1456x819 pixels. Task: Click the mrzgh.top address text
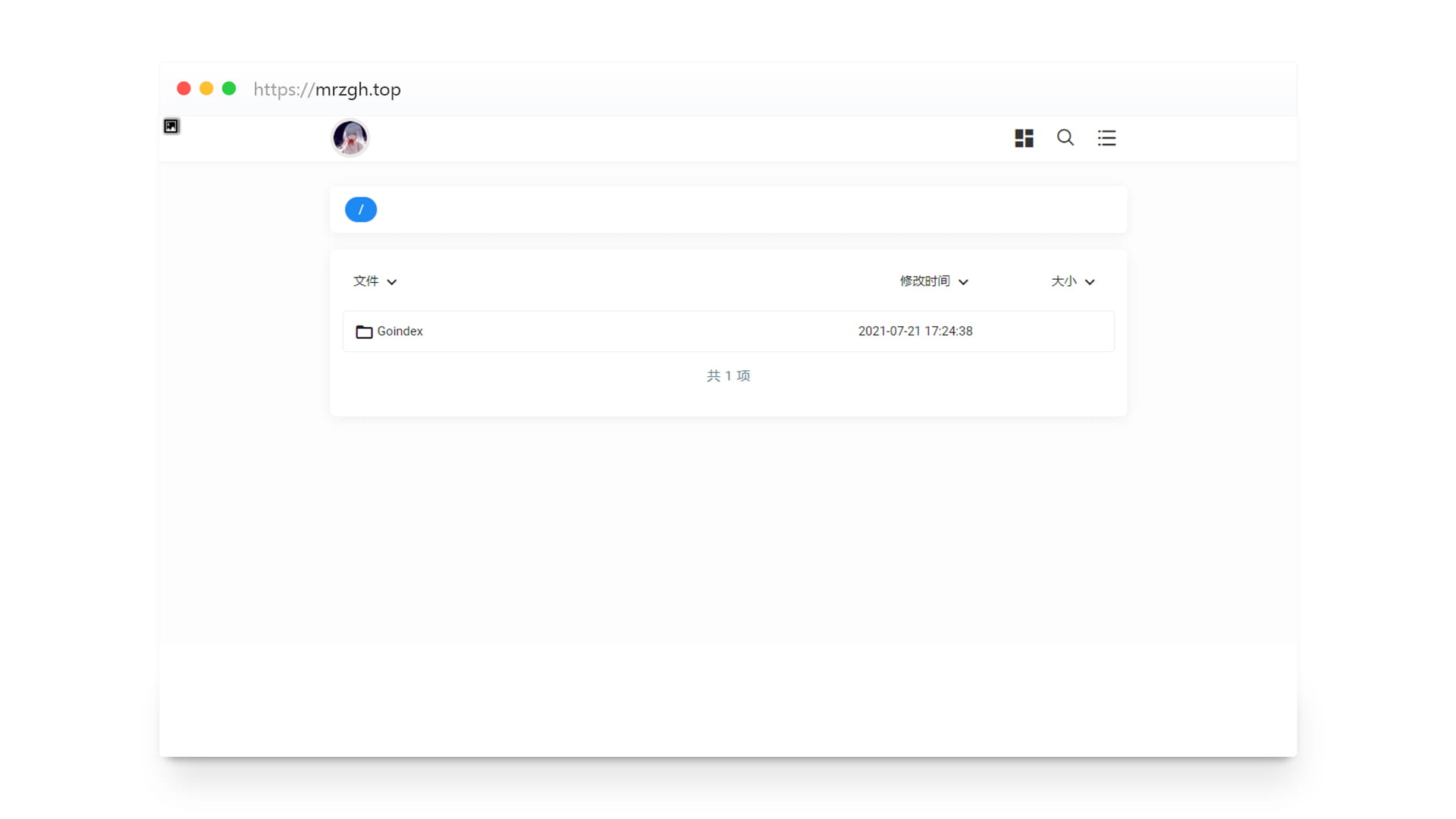tap(357, 89)
